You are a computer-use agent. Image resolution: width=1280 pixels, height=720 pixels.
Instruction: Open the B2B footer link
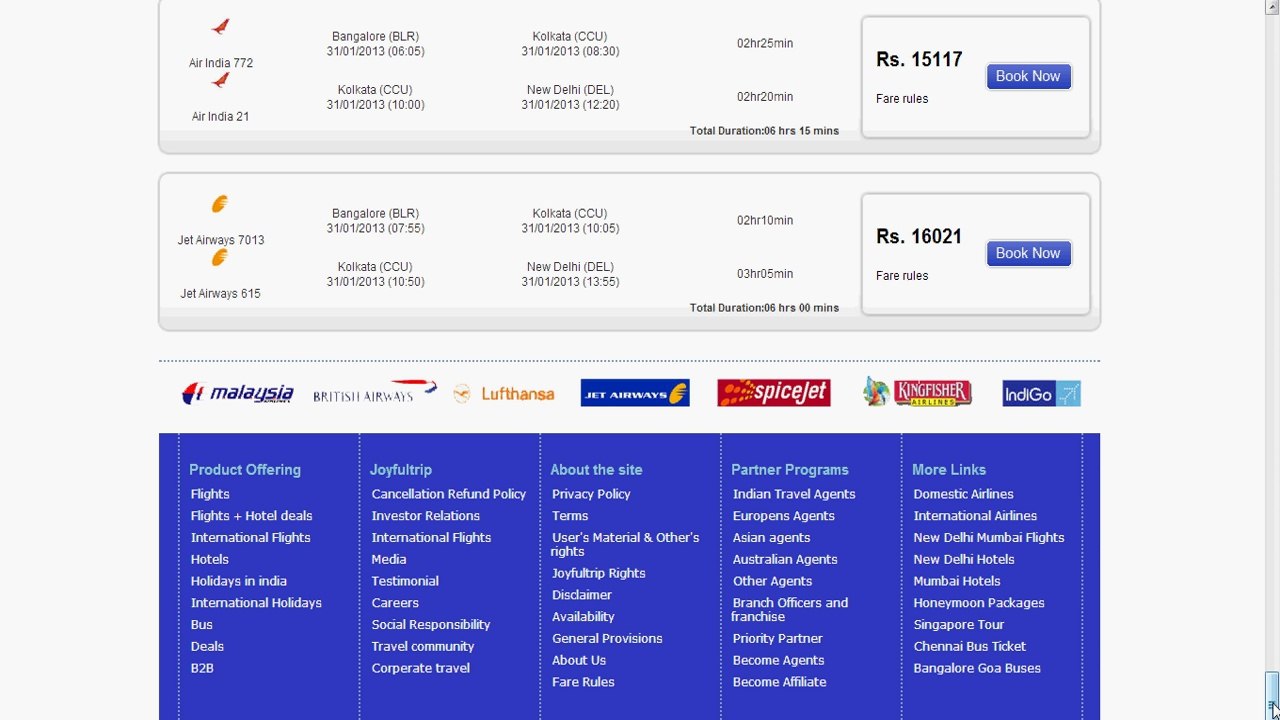(202, 668)
